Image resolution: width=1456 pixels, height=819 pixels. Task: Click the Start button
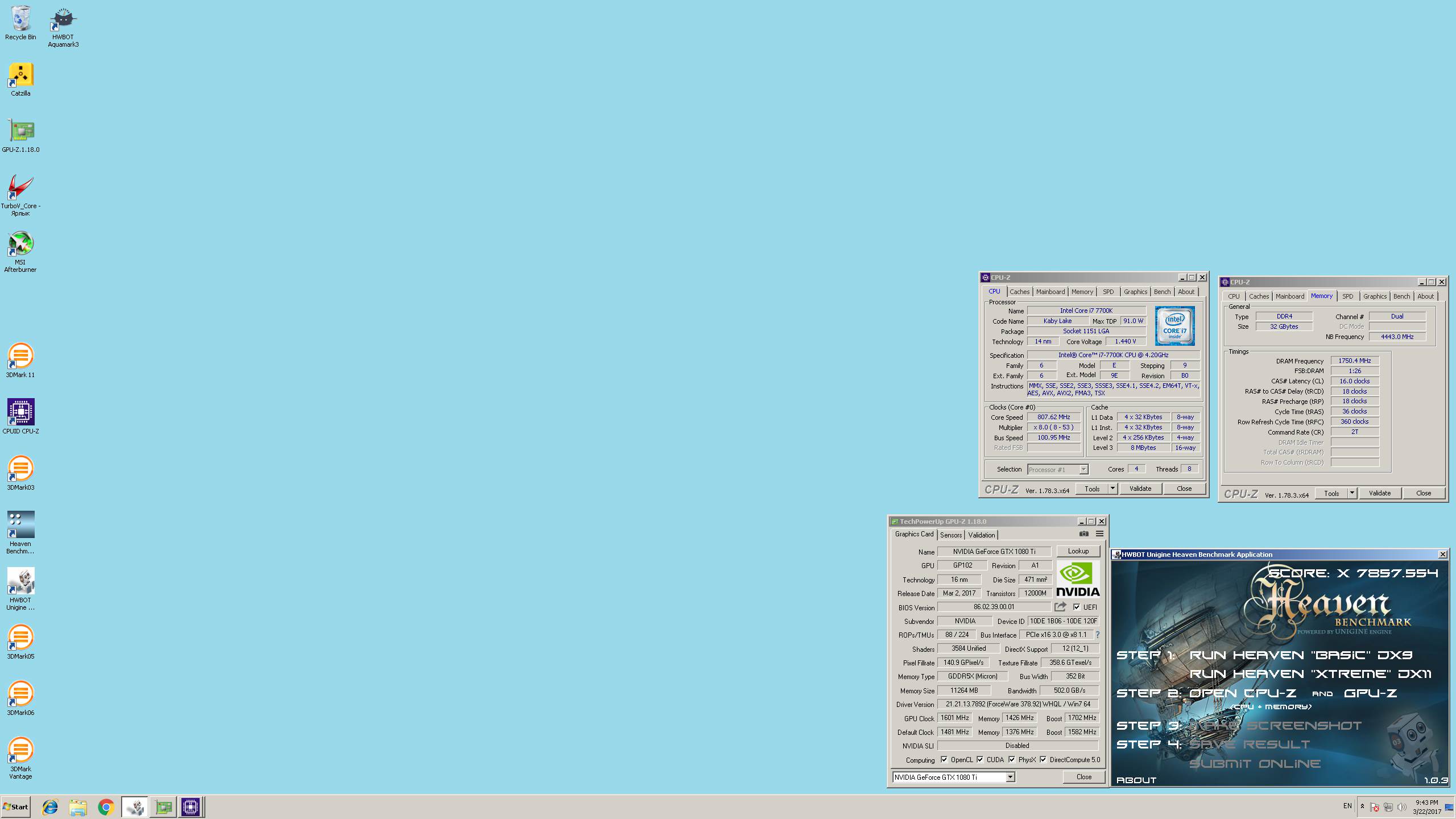click(x=15, y=807)
